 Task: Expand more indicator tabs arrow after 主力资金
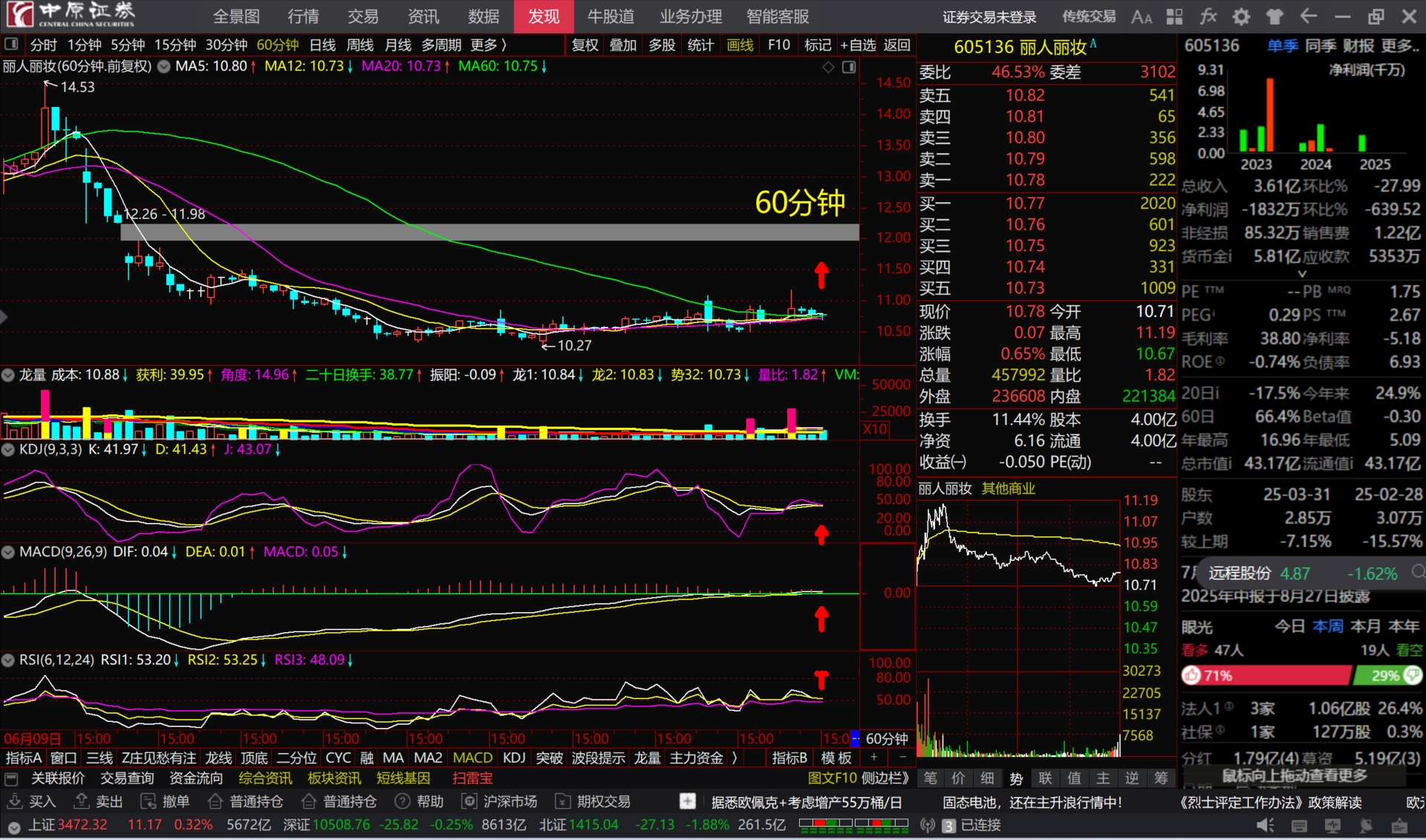(735, 758)
